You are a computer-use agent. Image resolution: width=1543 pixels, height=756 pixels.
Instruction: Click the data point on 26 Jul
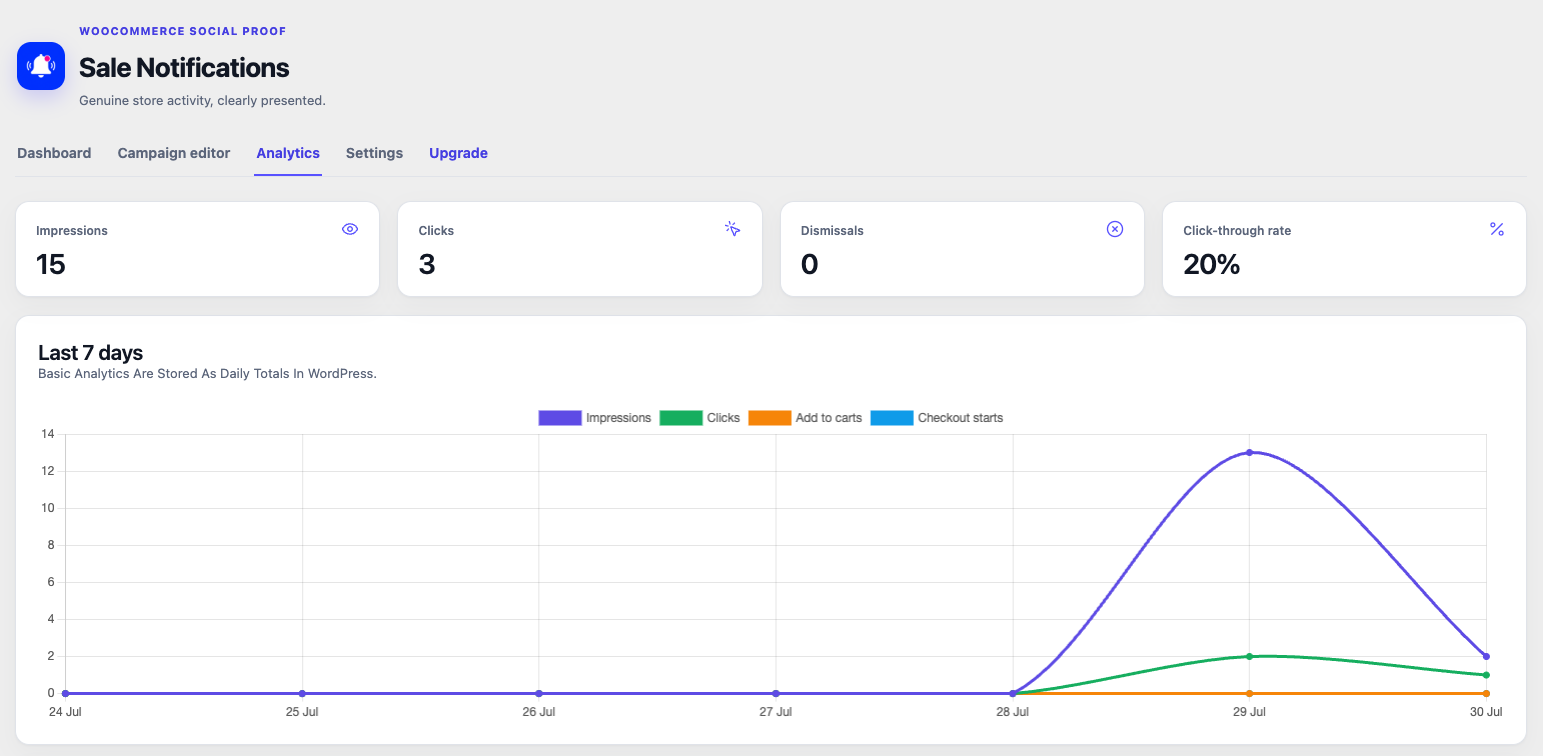(539, 693)
